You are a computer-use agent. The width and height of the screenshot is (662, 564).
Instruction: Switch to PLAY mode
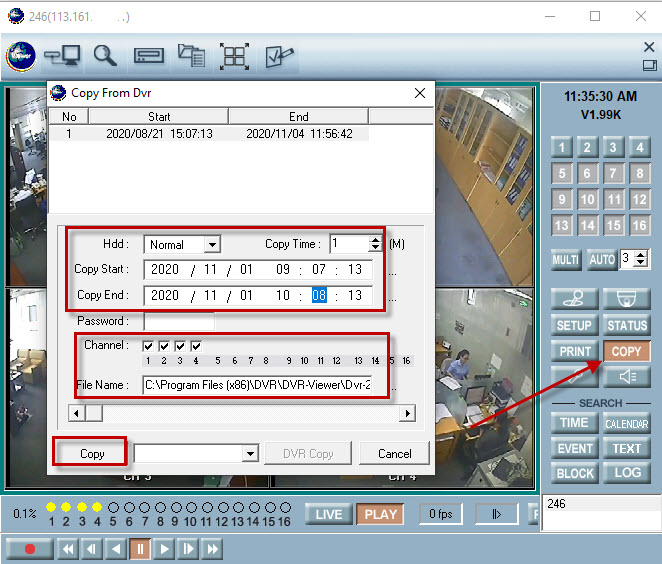click(x=380, y=514)
